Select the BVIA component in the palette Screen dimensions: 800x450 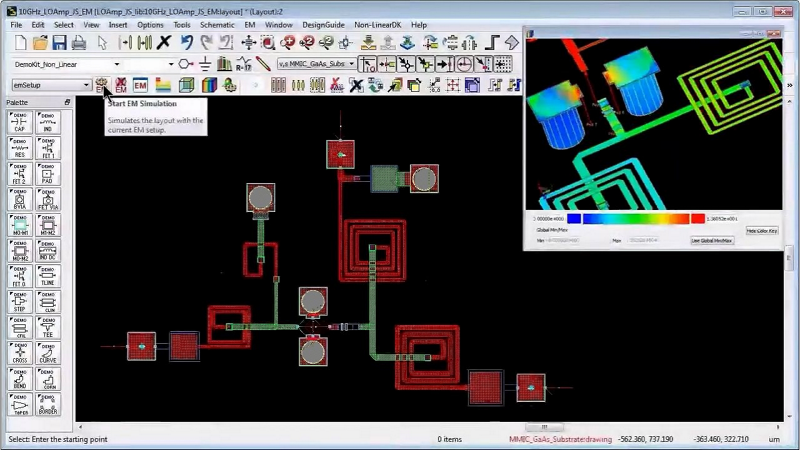point(19,199)
